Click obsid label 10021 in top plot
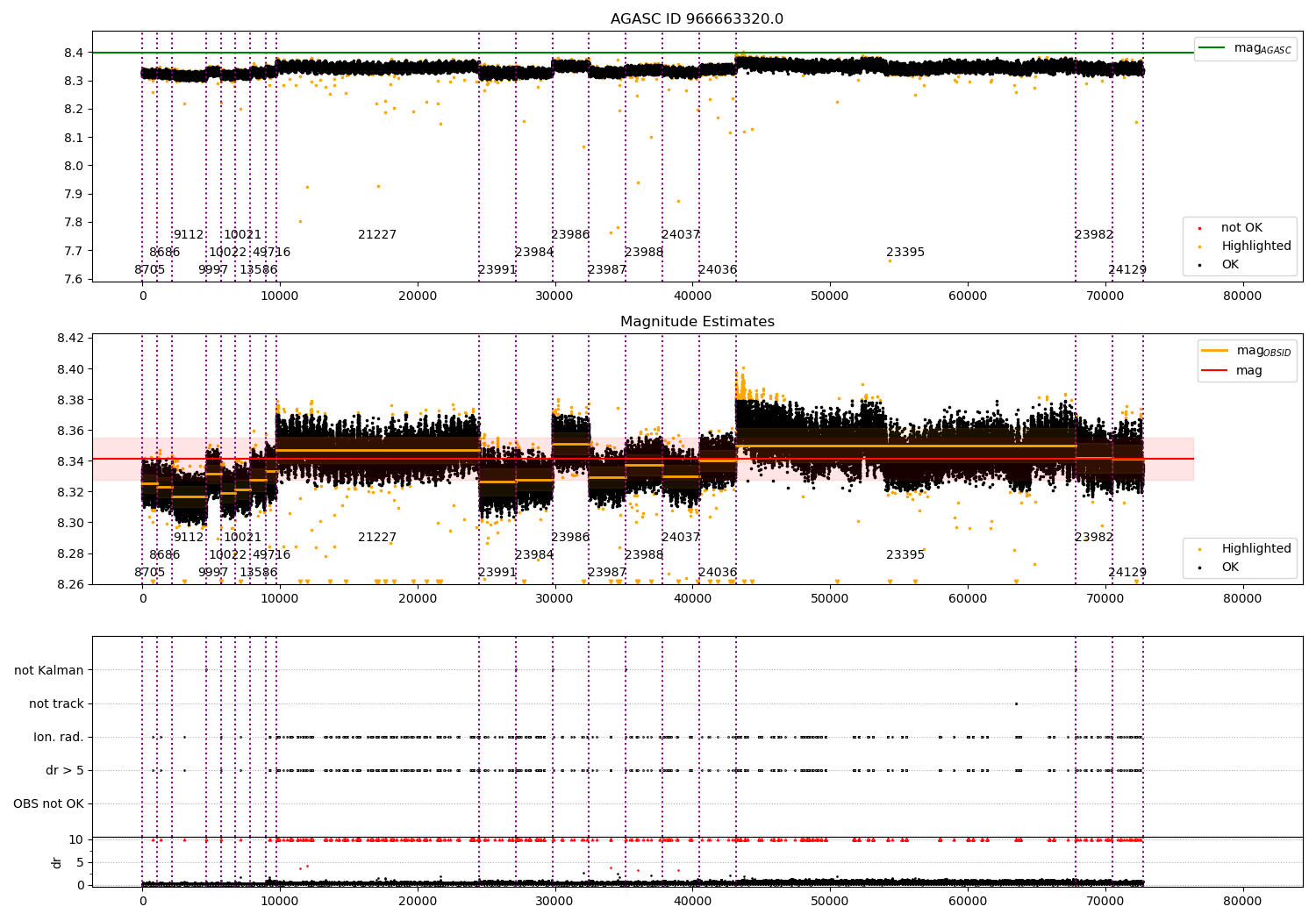Screen dimensions: 1316x921 coord(243,235)
